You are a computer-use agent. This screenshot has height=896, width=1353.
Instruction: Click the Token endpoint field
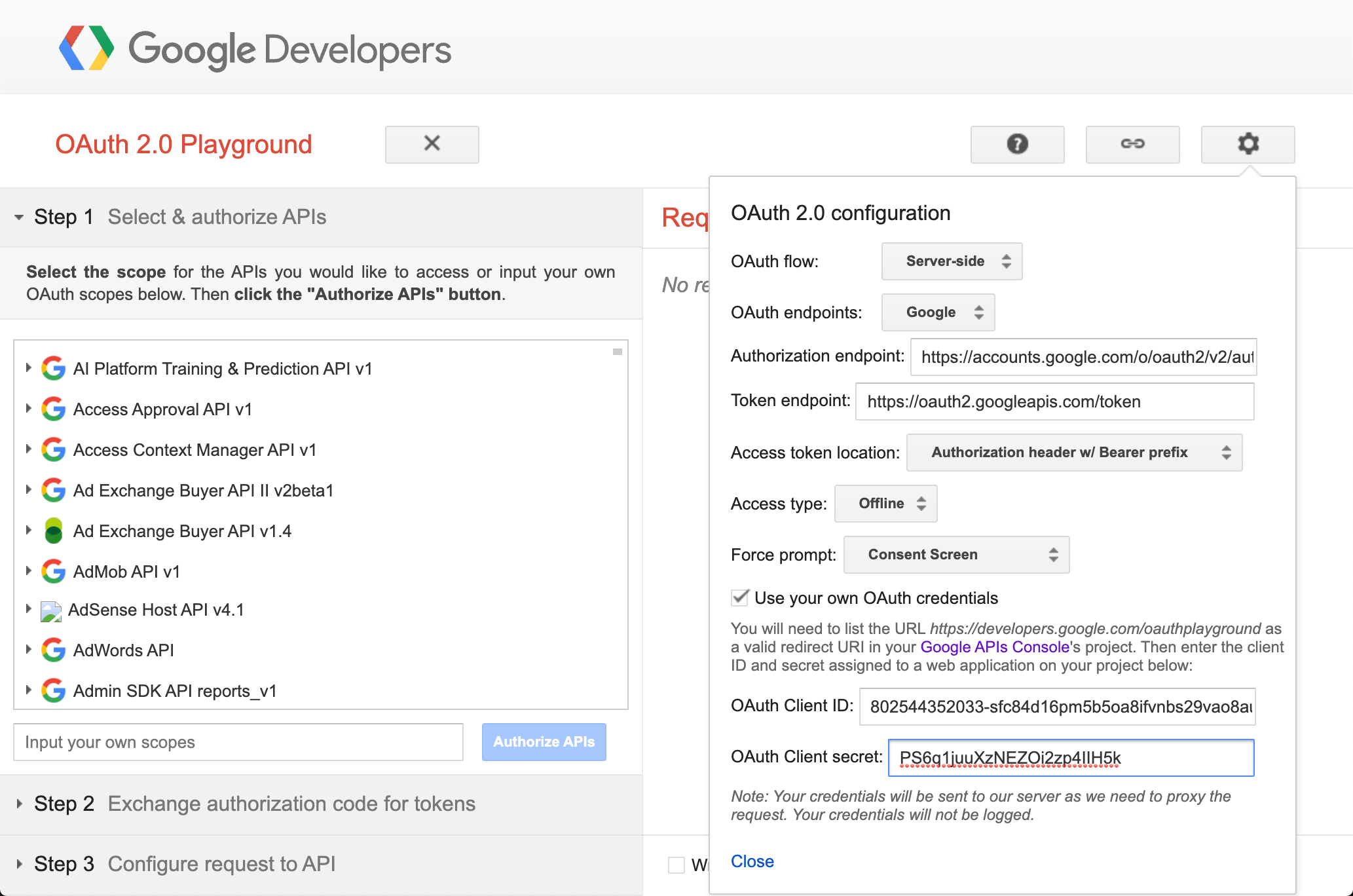(1054, 401)
